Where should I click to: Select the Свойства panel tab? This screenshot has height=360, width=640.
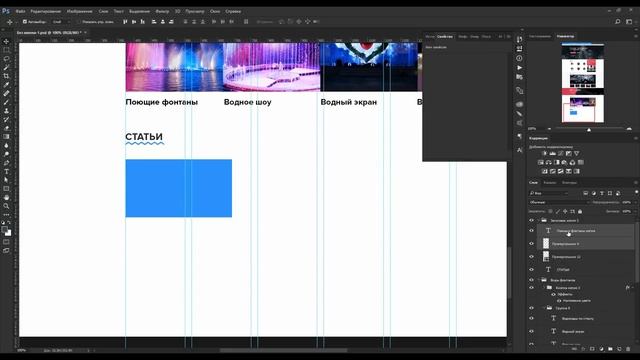[444, 36]
